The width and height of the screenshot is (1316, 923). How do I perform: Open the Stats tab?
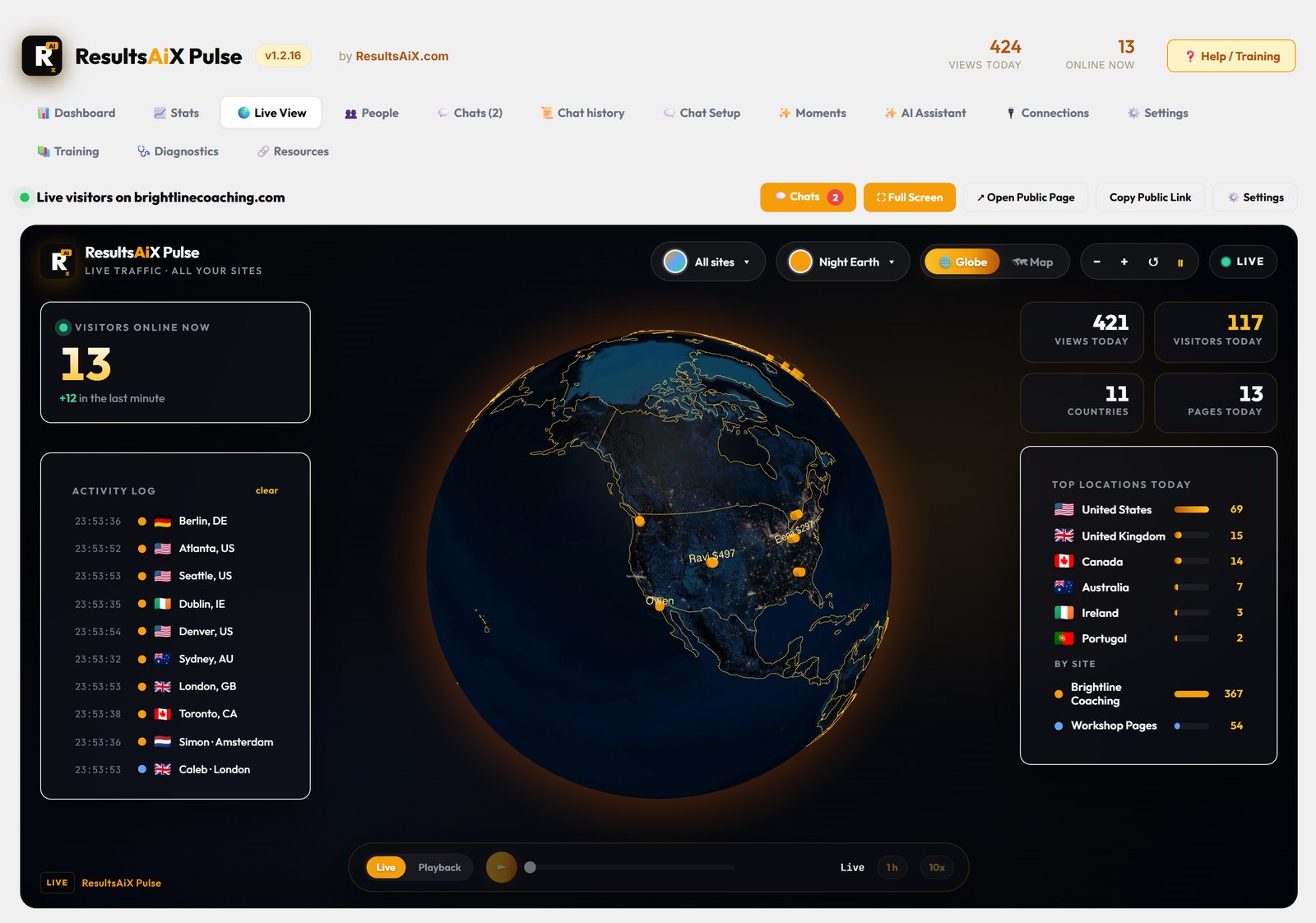(176, 113)
